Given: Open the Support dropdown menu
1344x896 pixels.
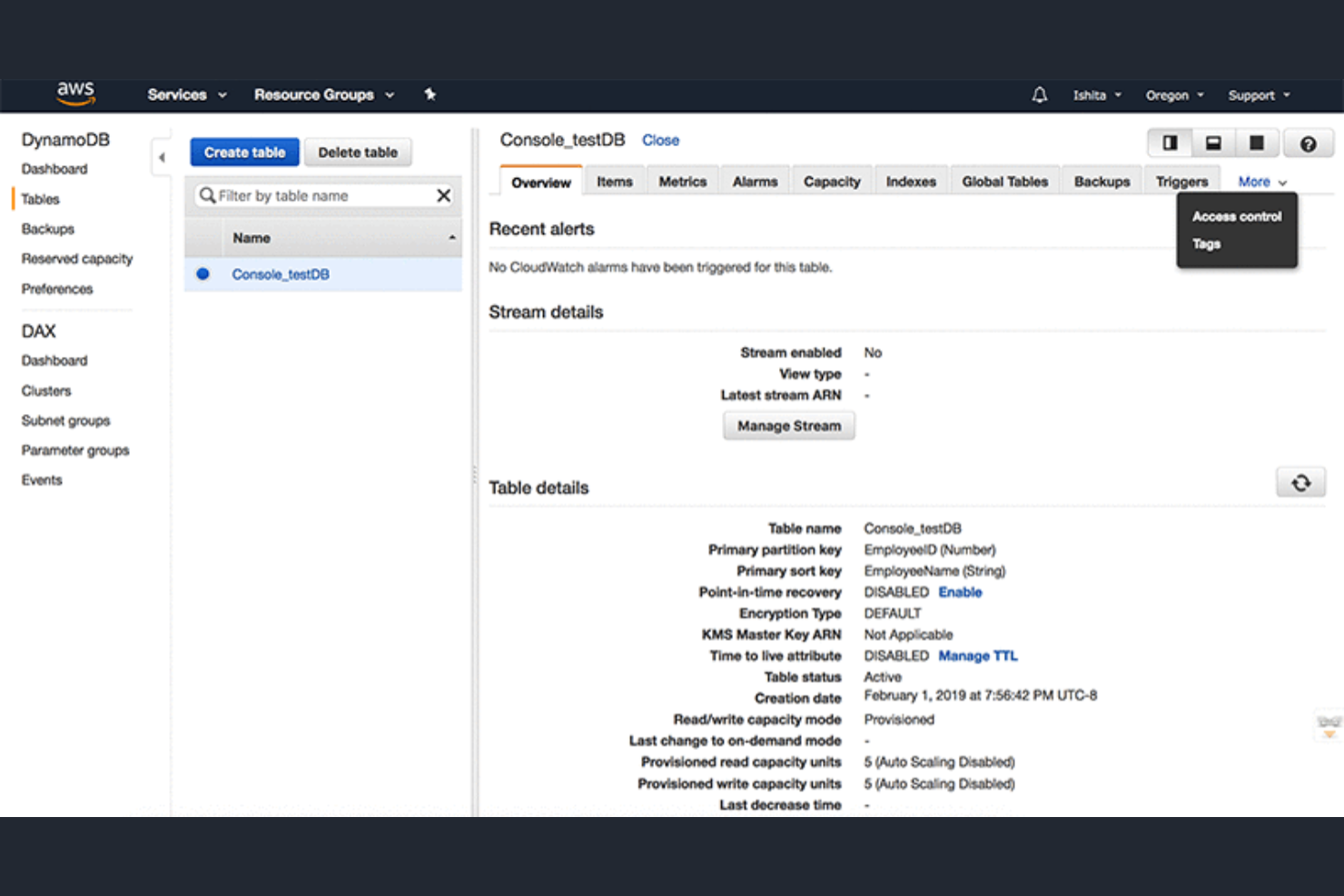Looking at the screenshot, I should 1259,95.
